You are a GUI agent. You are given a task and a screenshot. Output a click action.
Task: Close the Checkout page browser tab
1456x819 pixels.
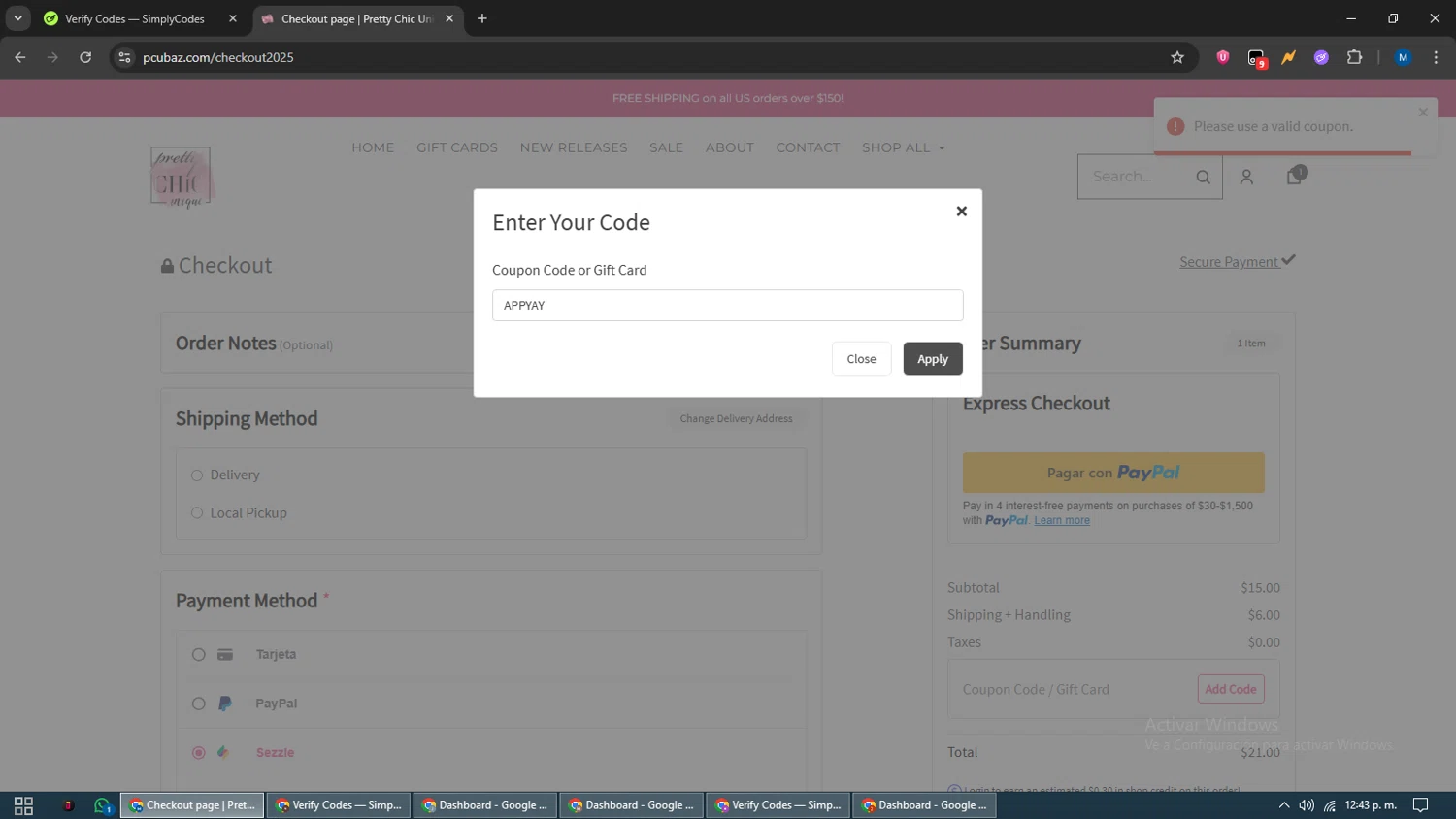(x=449, y=18)
